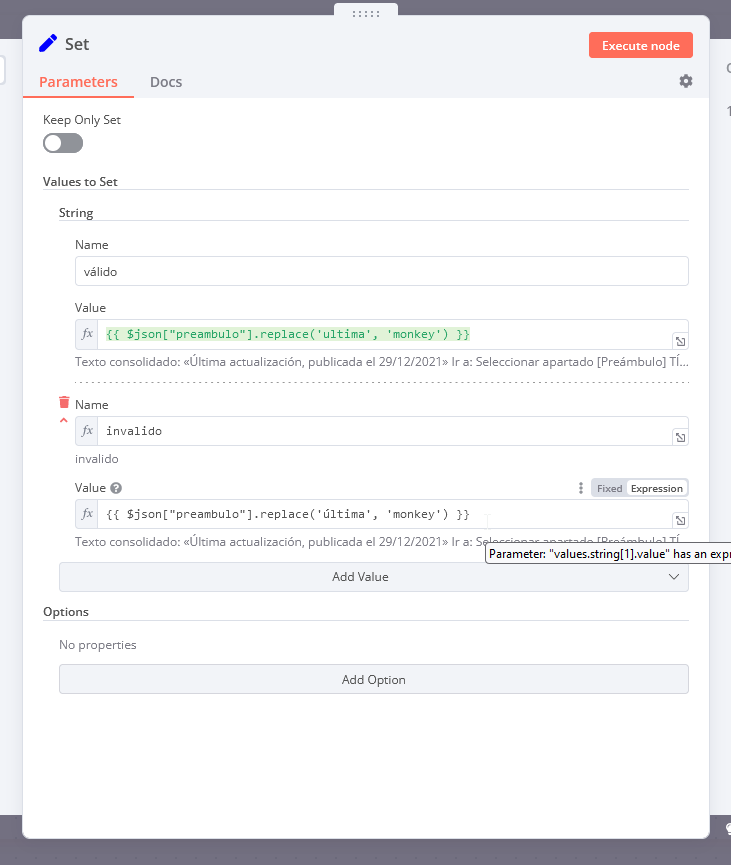Select the Parameters tab

[x=78, y=82]
